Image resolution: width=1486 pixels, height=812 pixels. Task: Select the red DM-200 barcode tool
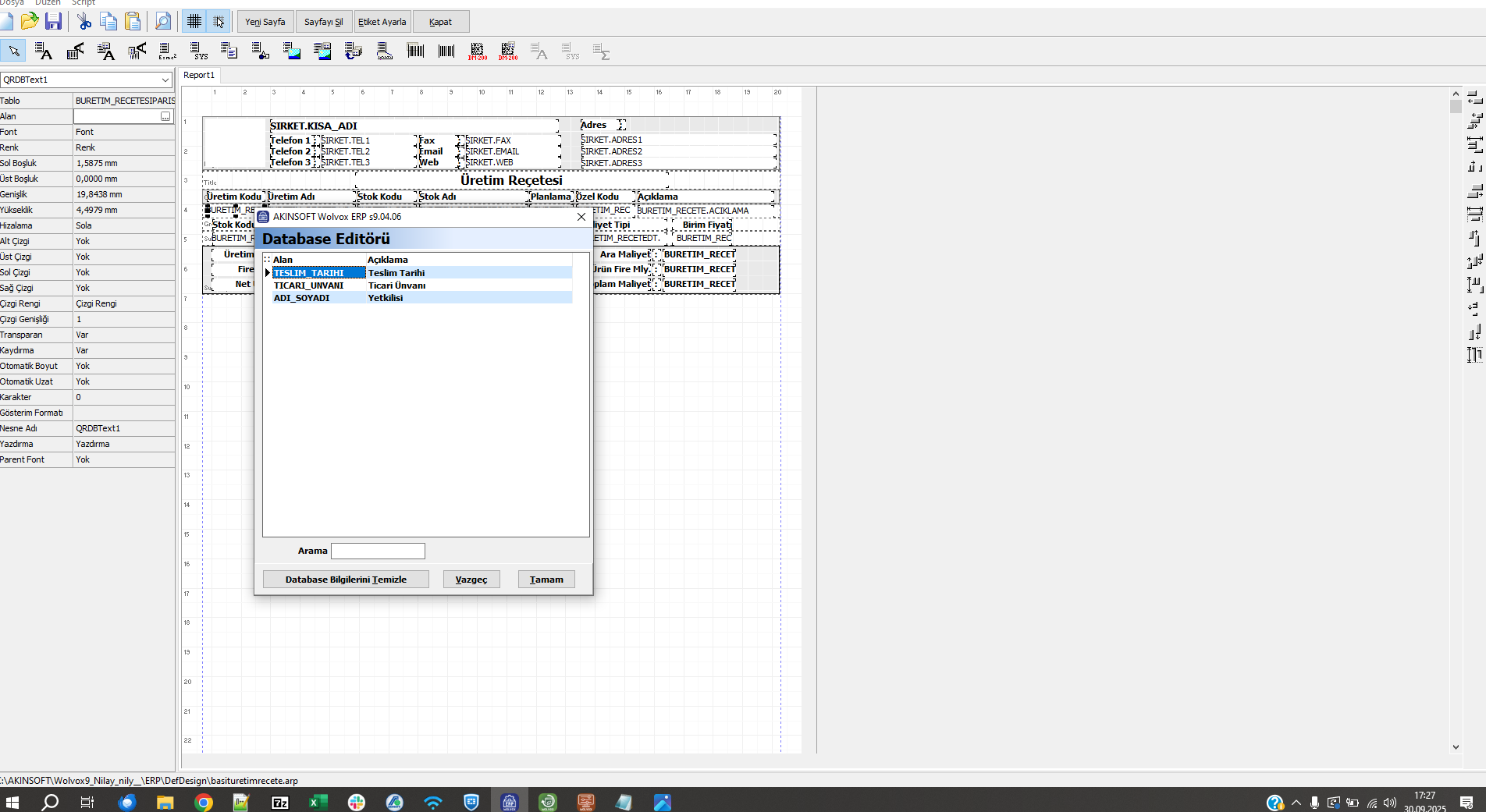(x=477, y=51)
